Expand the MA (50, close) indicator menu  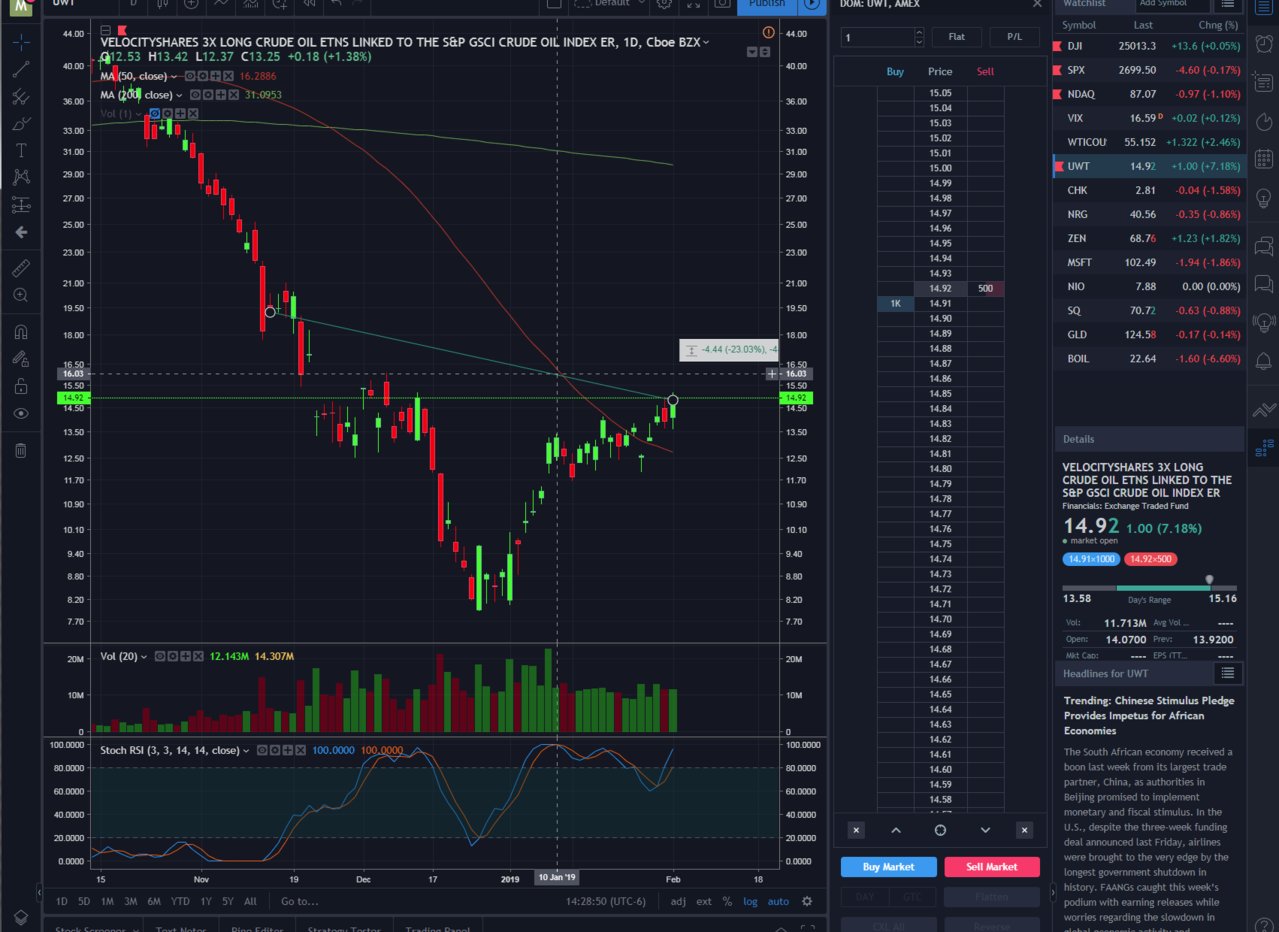coord(174,77)
